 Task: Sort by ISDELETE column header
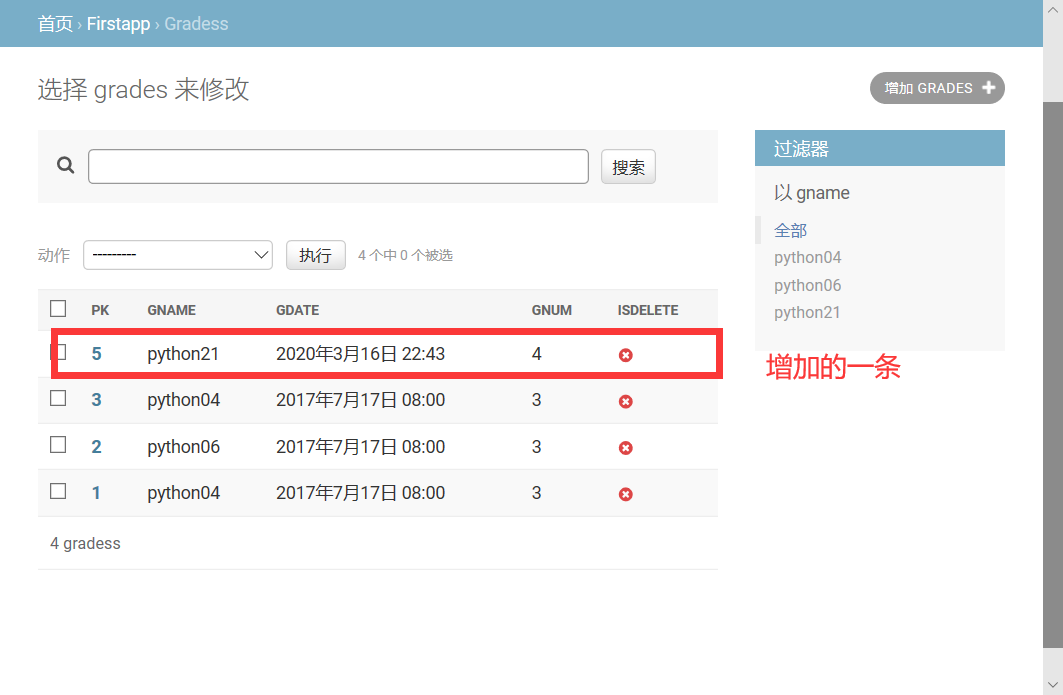[647, 311]
